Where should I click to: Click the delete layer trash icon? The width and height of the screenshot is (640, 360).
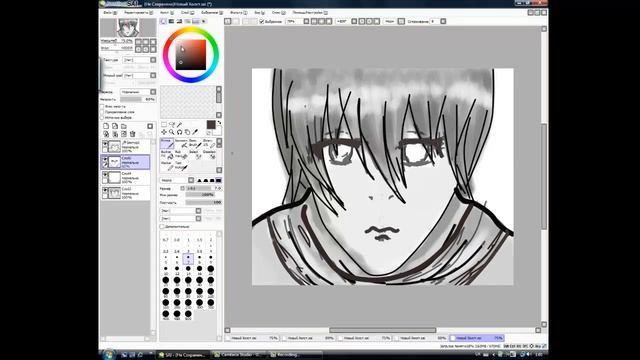[133, 134]
